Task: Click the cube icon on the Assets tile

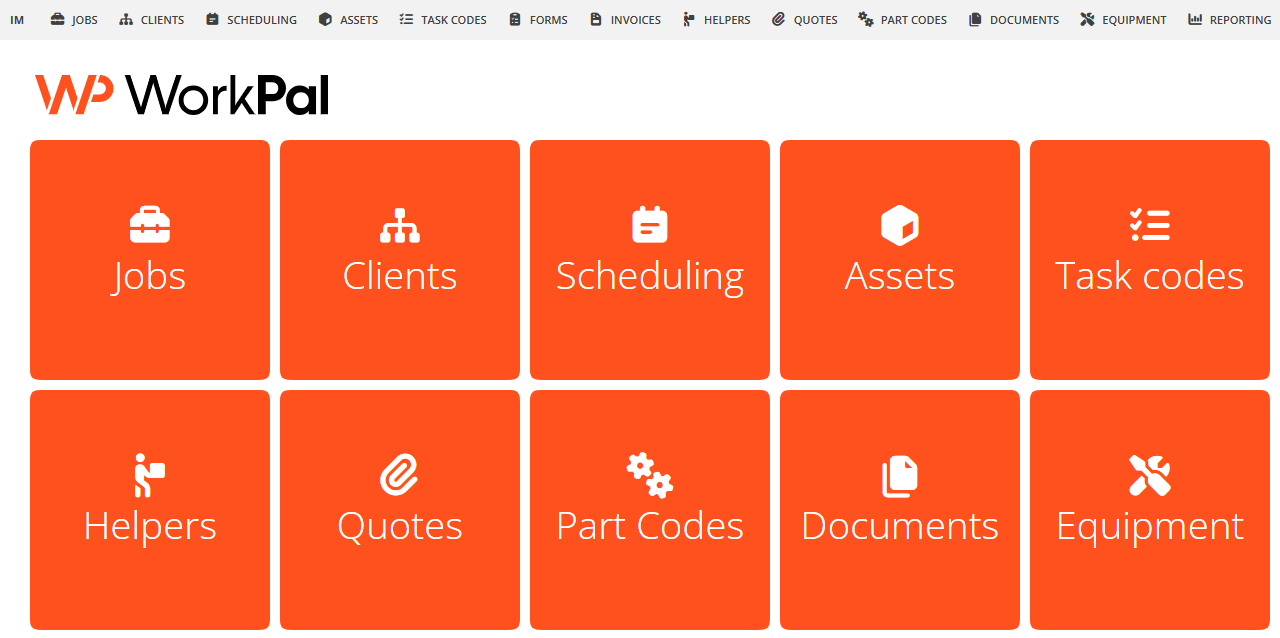Action: point(900,225)
